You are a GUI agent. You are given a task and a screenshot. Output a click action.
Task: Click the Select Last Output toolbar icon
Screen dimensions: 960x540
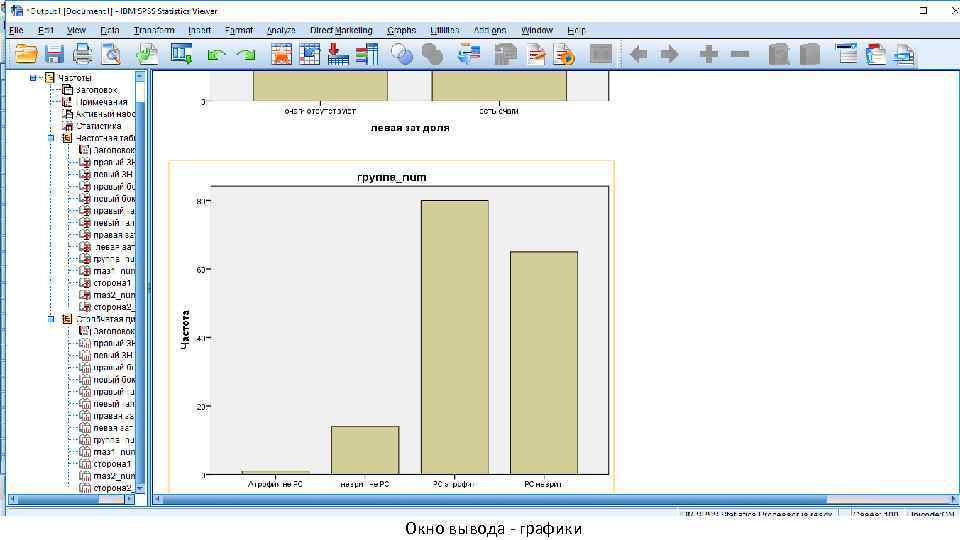469,54
